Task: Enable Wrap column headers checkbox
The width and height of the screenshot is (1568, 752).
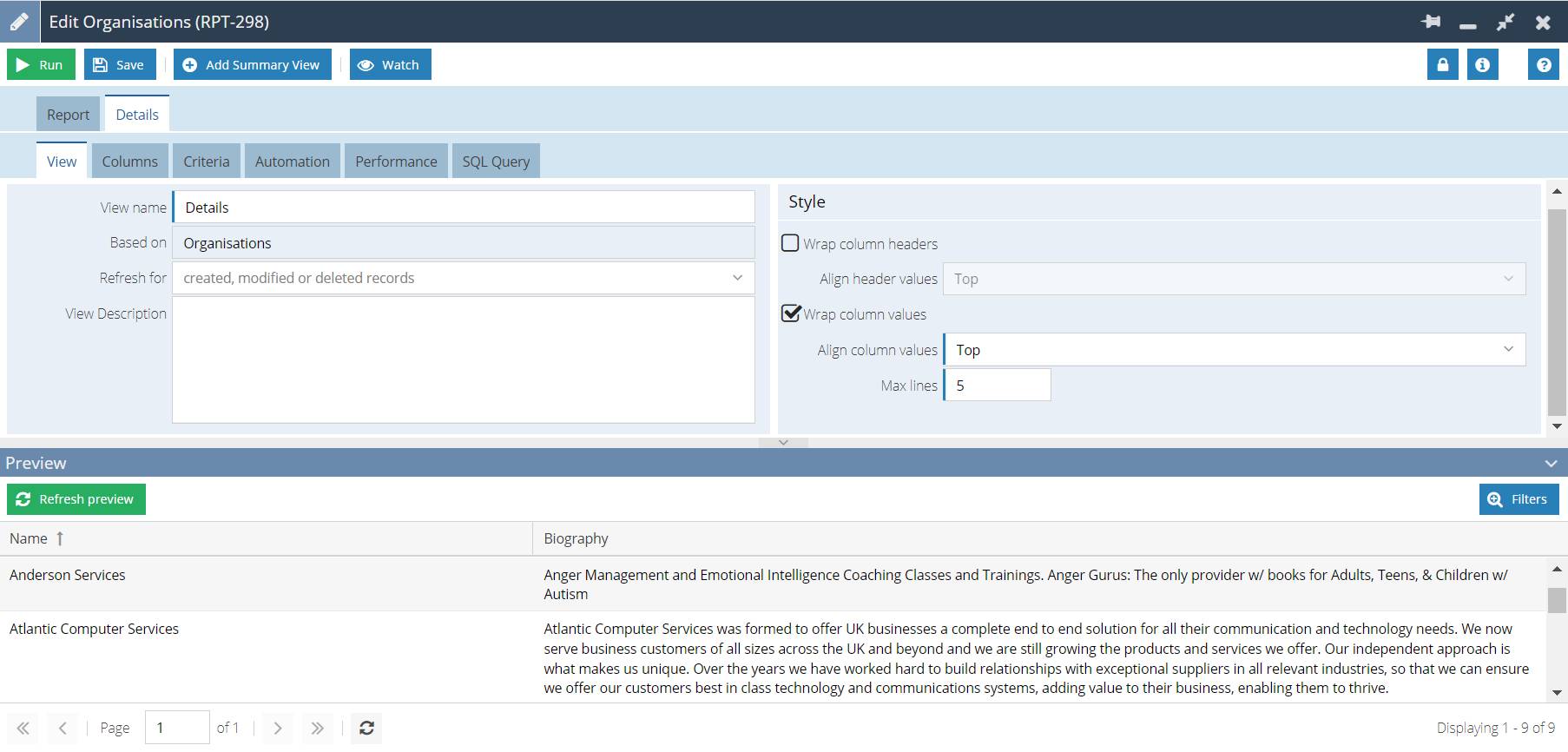Action: pyautogui.click(x=790, y=243)
